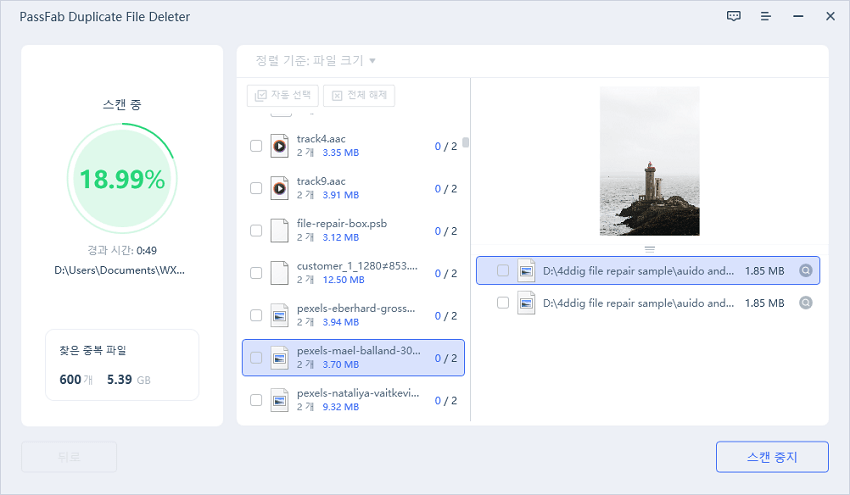Click the track4.aac audio file icon
The width and height of the screenshot is (850, 495).
point(280,146)
